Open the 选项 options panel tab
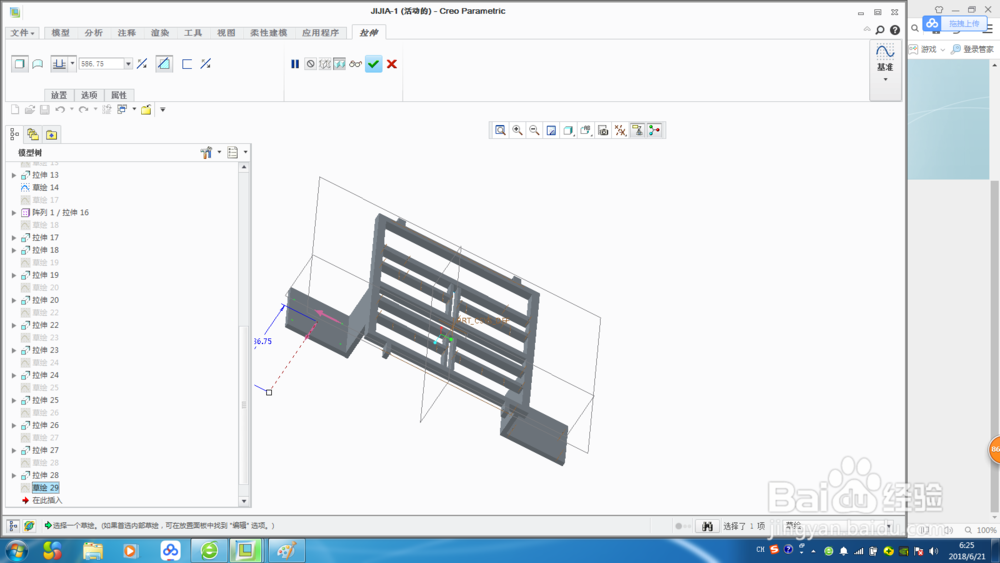Image resolution: width=1000 pixels, height=563 pixels. pos(89,95)
